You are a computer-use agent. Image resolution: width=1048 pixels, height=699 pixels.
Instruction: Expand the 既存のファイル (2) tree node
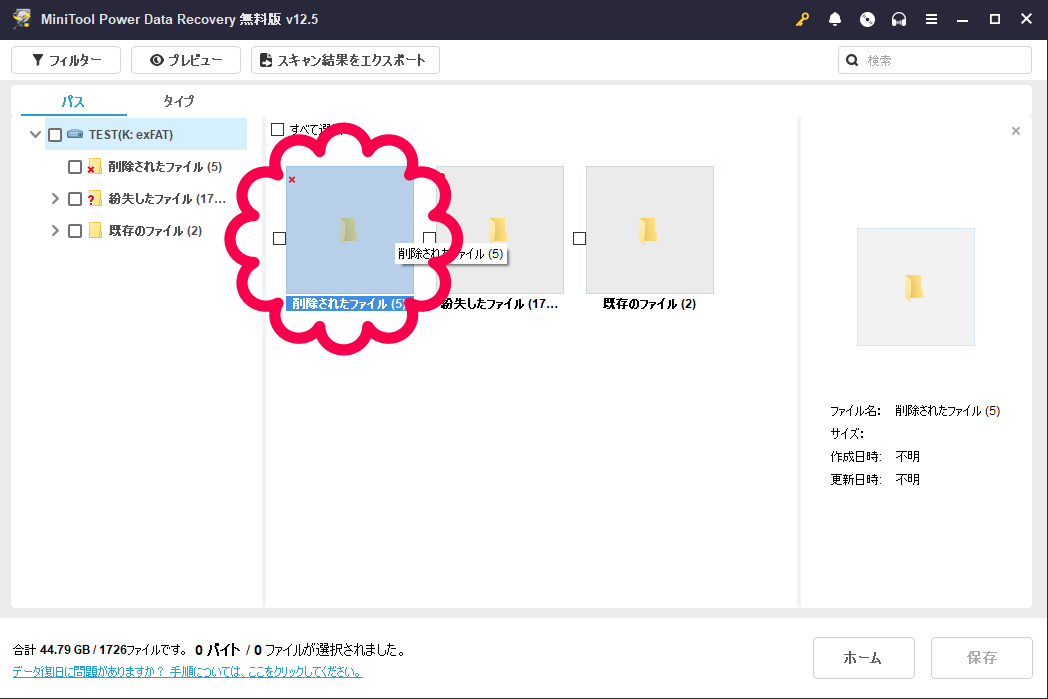[x=55, y=231]
